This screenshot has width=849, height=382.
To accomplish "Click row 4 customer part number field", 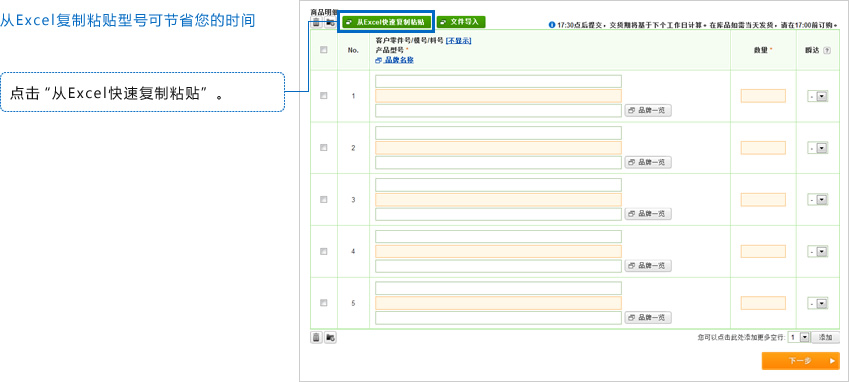I will pos(498,236).
